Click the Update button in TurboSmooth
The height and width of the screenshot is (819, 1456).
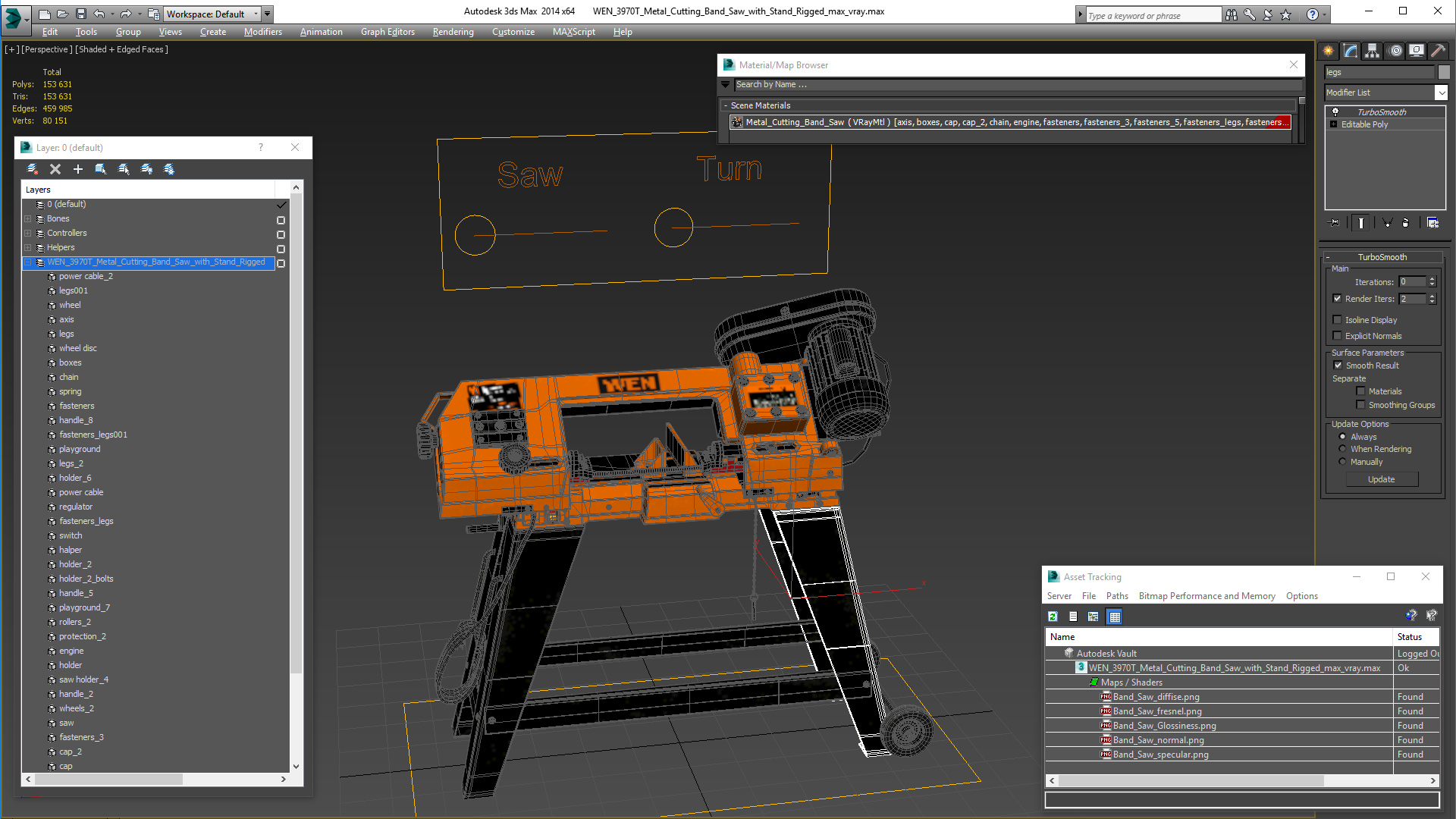pos(1381,479)
